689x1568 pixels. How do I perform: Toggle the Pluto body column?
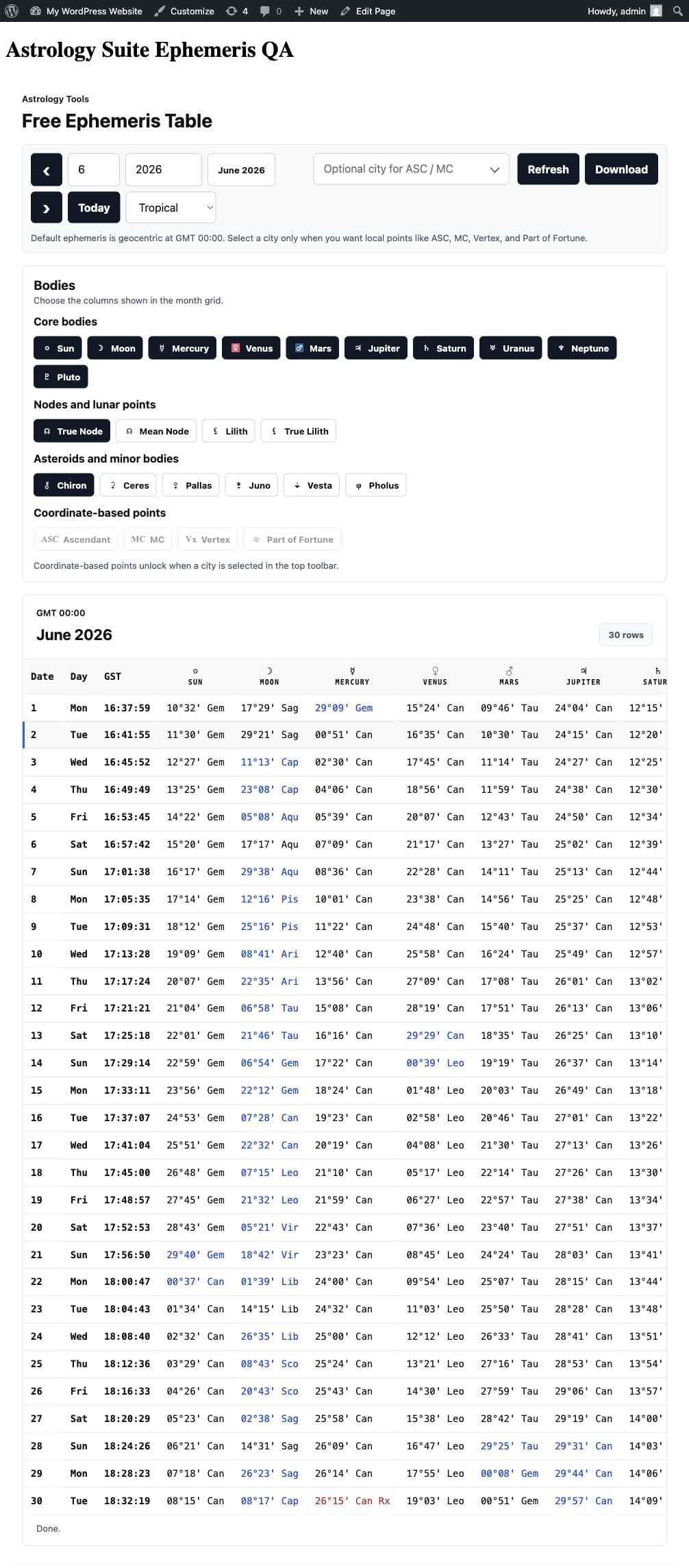pyautogui.click(x=61, y=377)
